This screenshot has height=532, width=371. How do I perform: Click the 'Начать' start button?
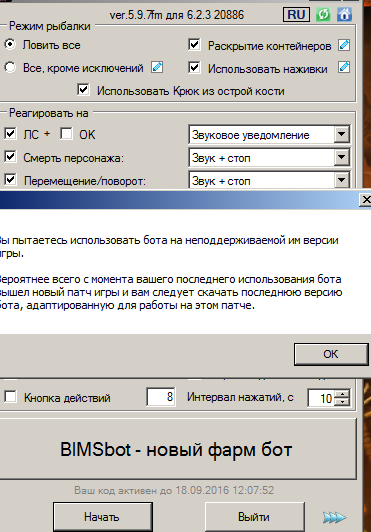click(103, 517)
